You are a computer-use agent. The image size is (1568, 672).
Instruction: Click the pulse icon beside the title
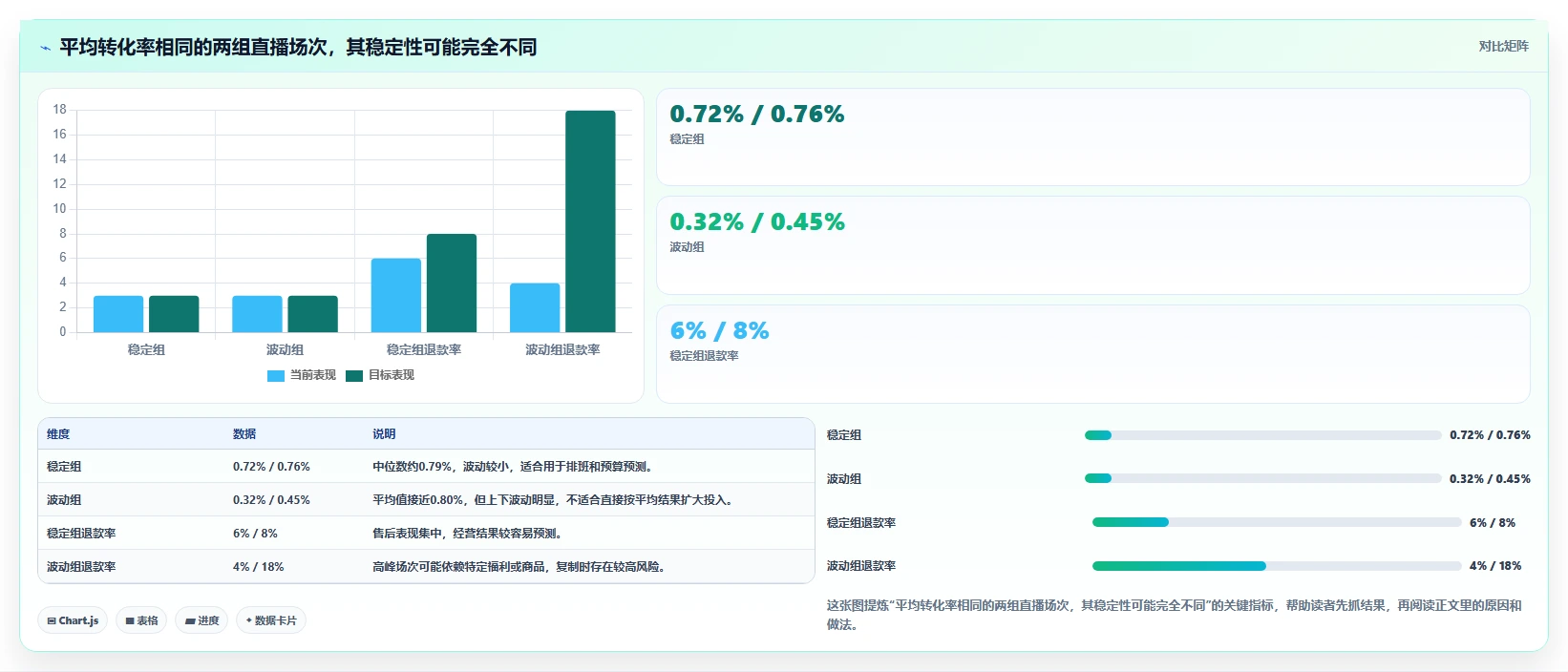45,48
